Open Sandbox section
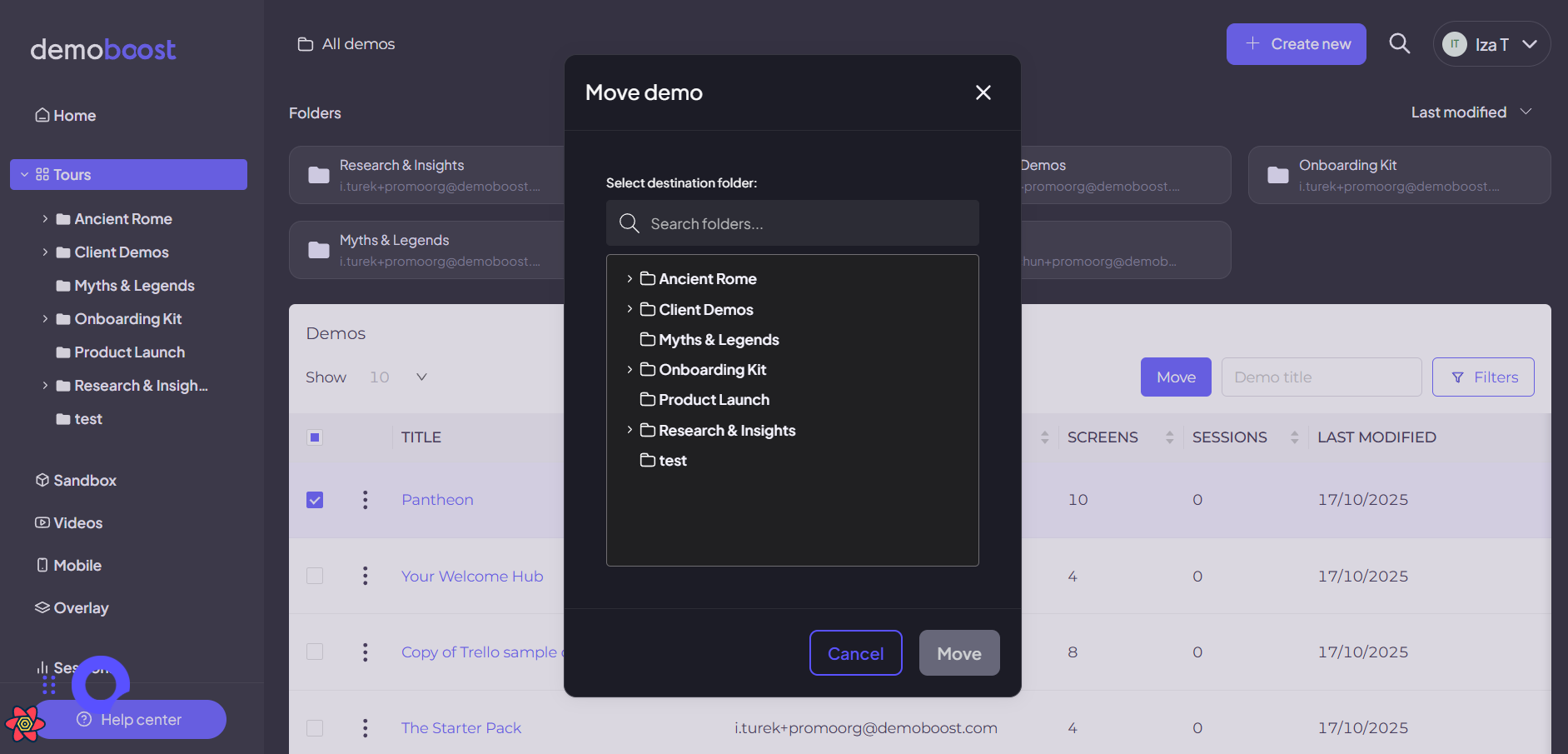 [x=76, y=481]
